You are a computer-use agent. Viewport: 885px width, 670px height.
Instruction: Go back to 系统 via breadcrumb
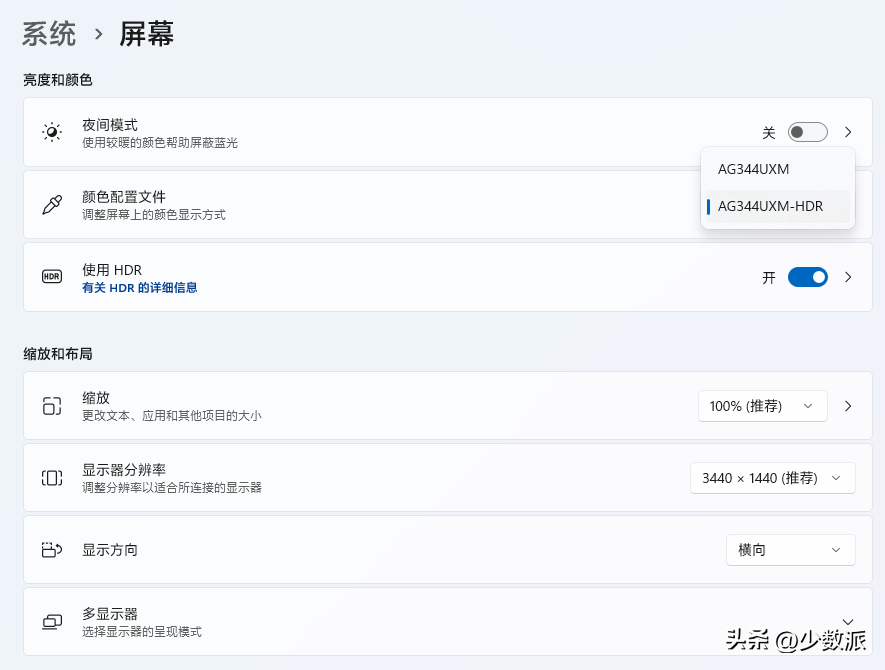49,34
